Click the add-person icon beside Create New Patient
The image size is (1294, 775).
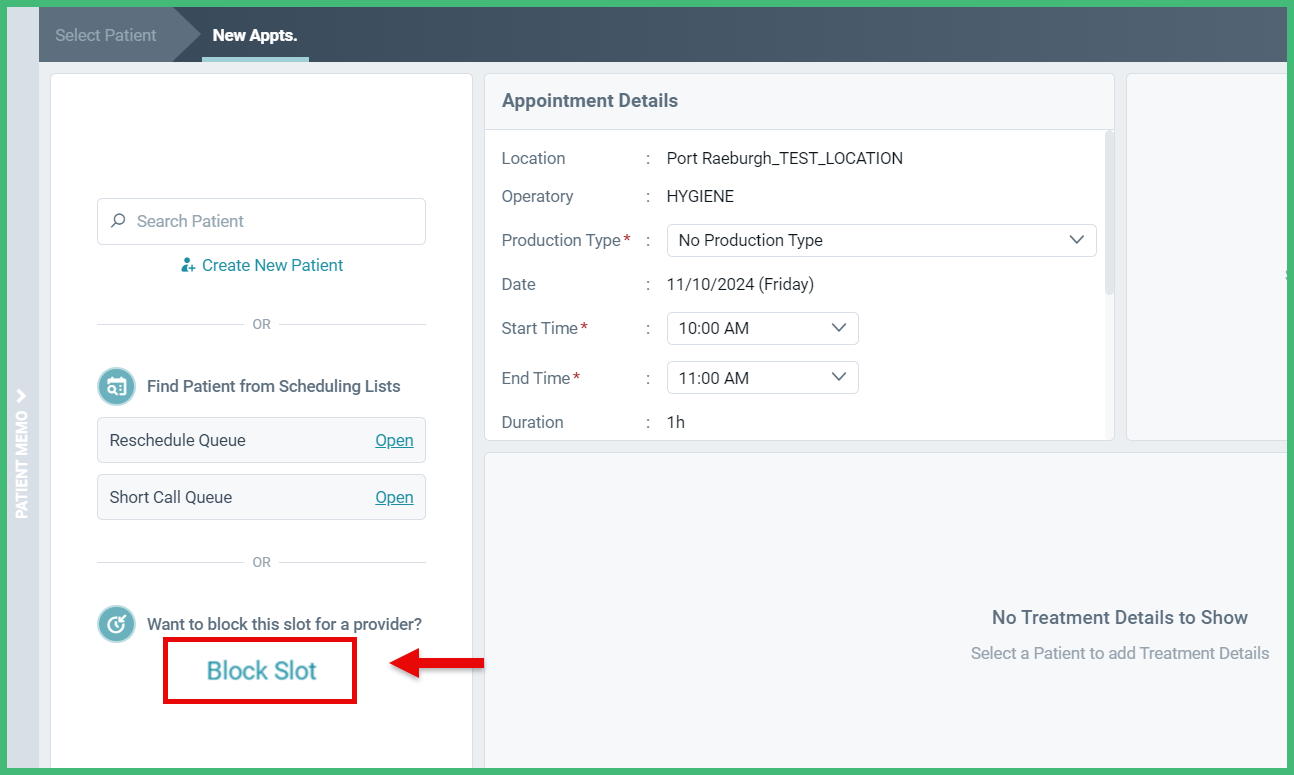(189, 265)
